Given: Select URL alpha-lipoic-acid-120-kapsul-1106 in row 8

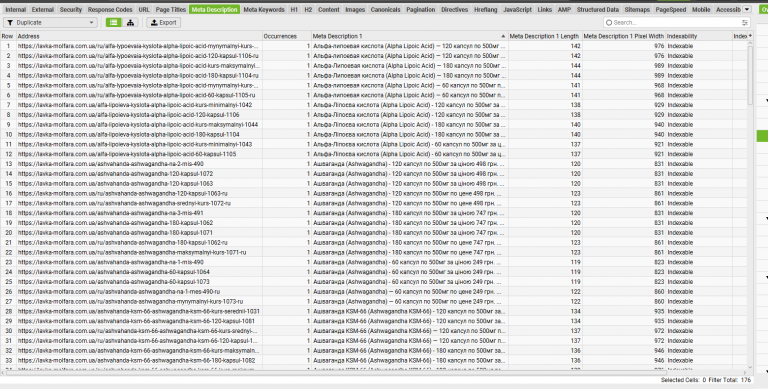Looking at the screenshot, I should pos(129,115).
